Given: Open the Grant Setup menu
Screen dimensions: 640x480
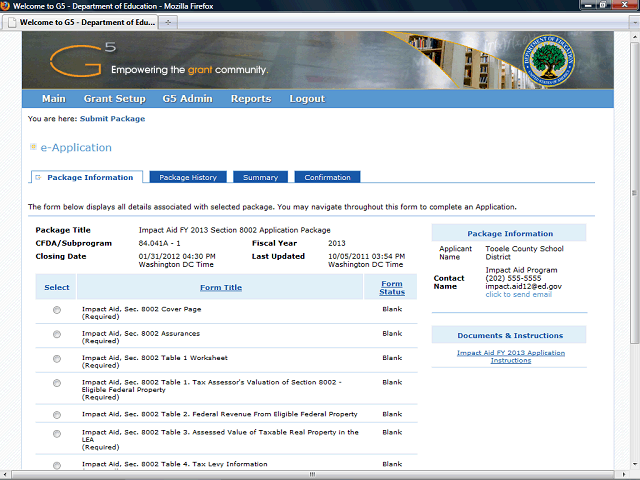Looking at the screenshot, I should (x=115, y=99).
